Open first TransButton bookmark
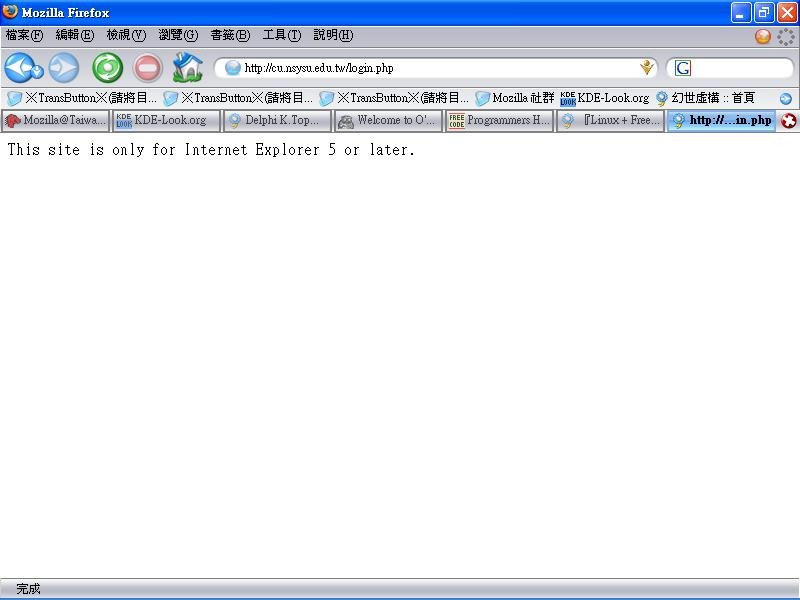The height and width of the screenshot is (600, 800). (x=82, y=97)
